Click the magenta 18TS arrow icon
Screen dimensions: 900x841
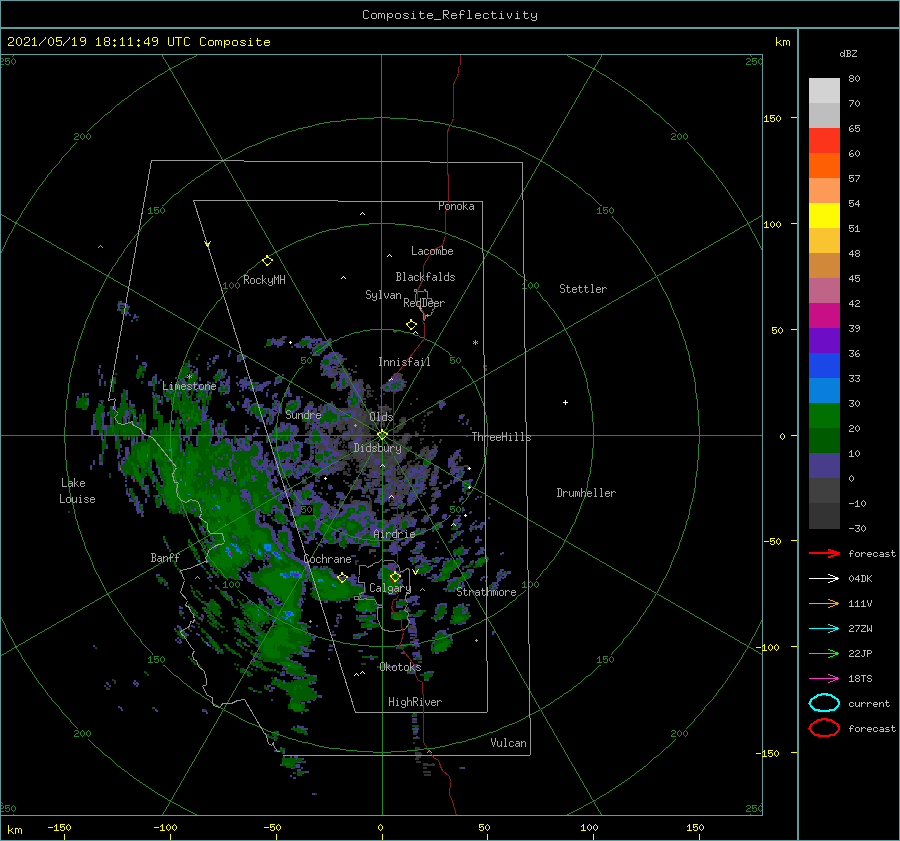point(824,679)
